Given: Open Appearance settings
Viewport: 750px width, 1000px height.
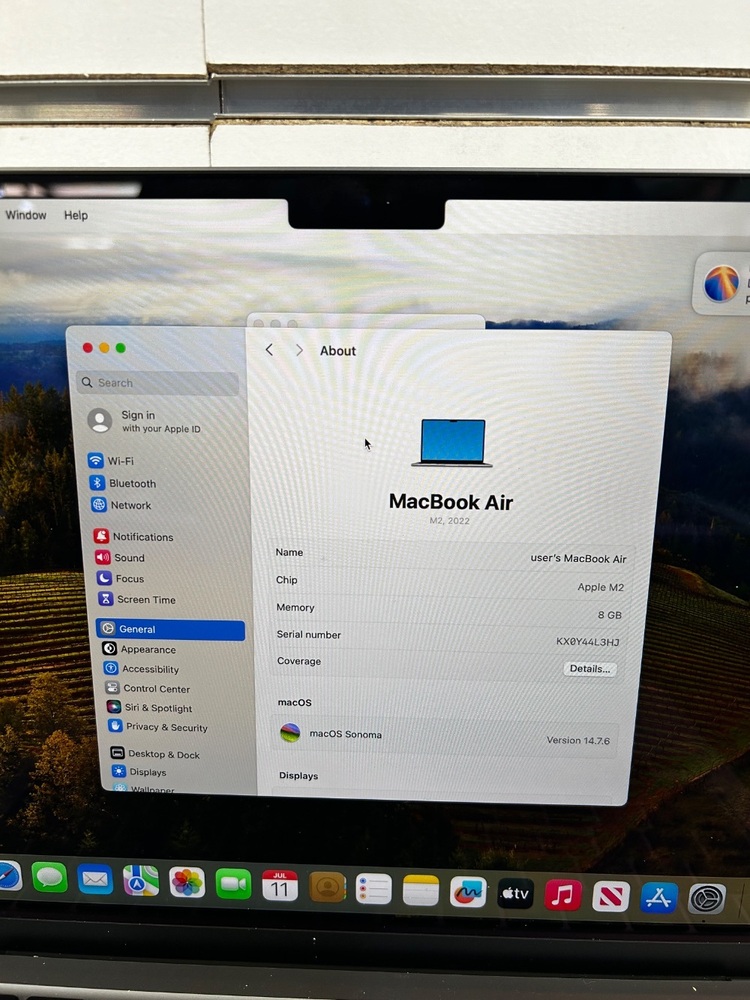Looking at the screenshot, I should [139, 649].
